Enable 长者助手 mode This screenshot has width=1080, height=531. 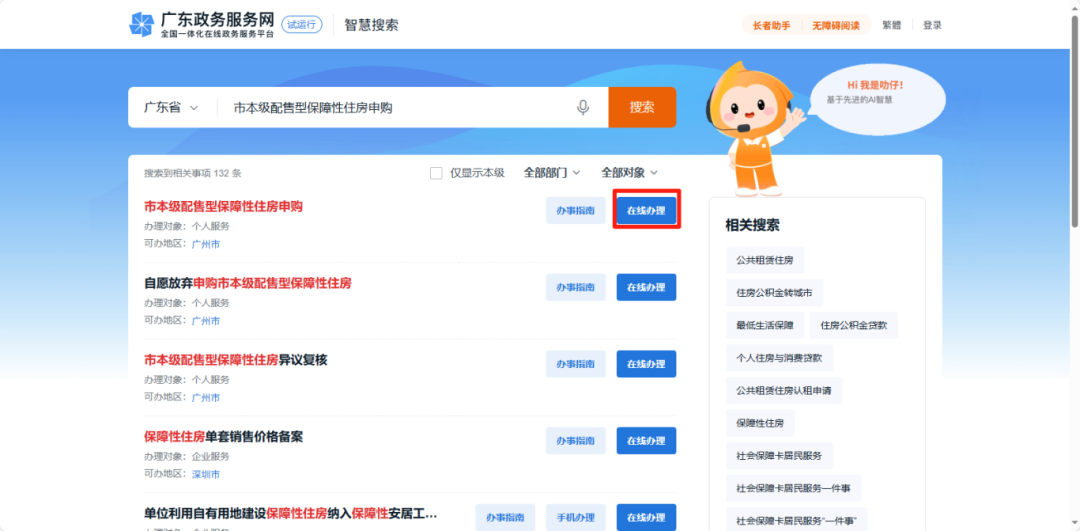click(771, 25)
